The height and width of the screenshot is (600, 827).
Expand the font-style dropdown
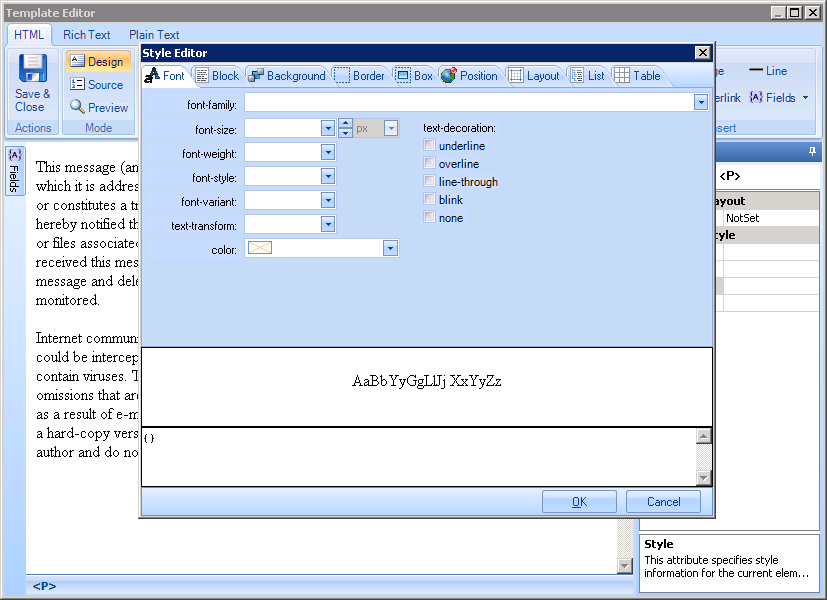[328, 176]
